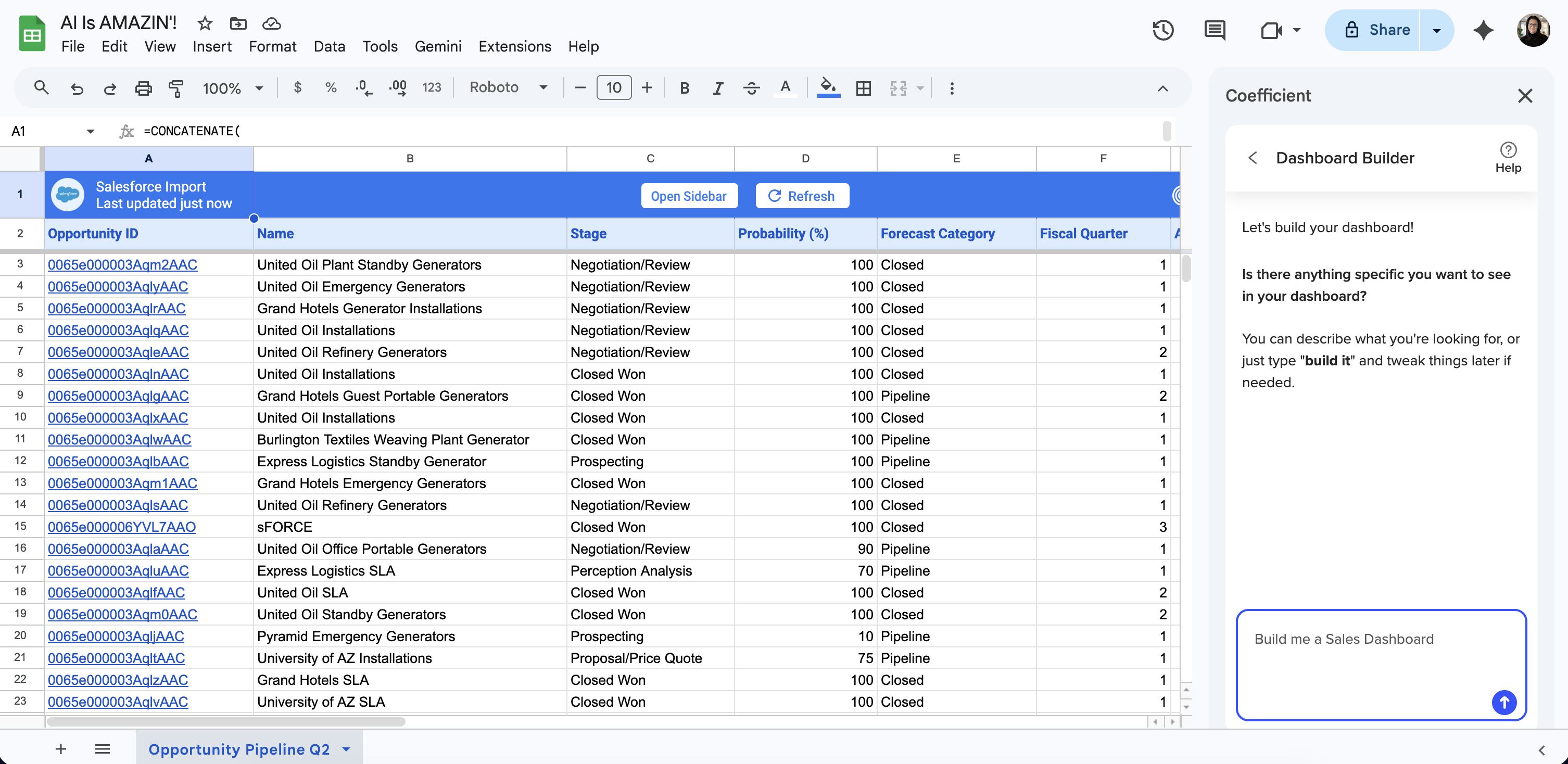Format cells as currency
This screenshot has height=764, width=1568.
(x=298, y=87)
